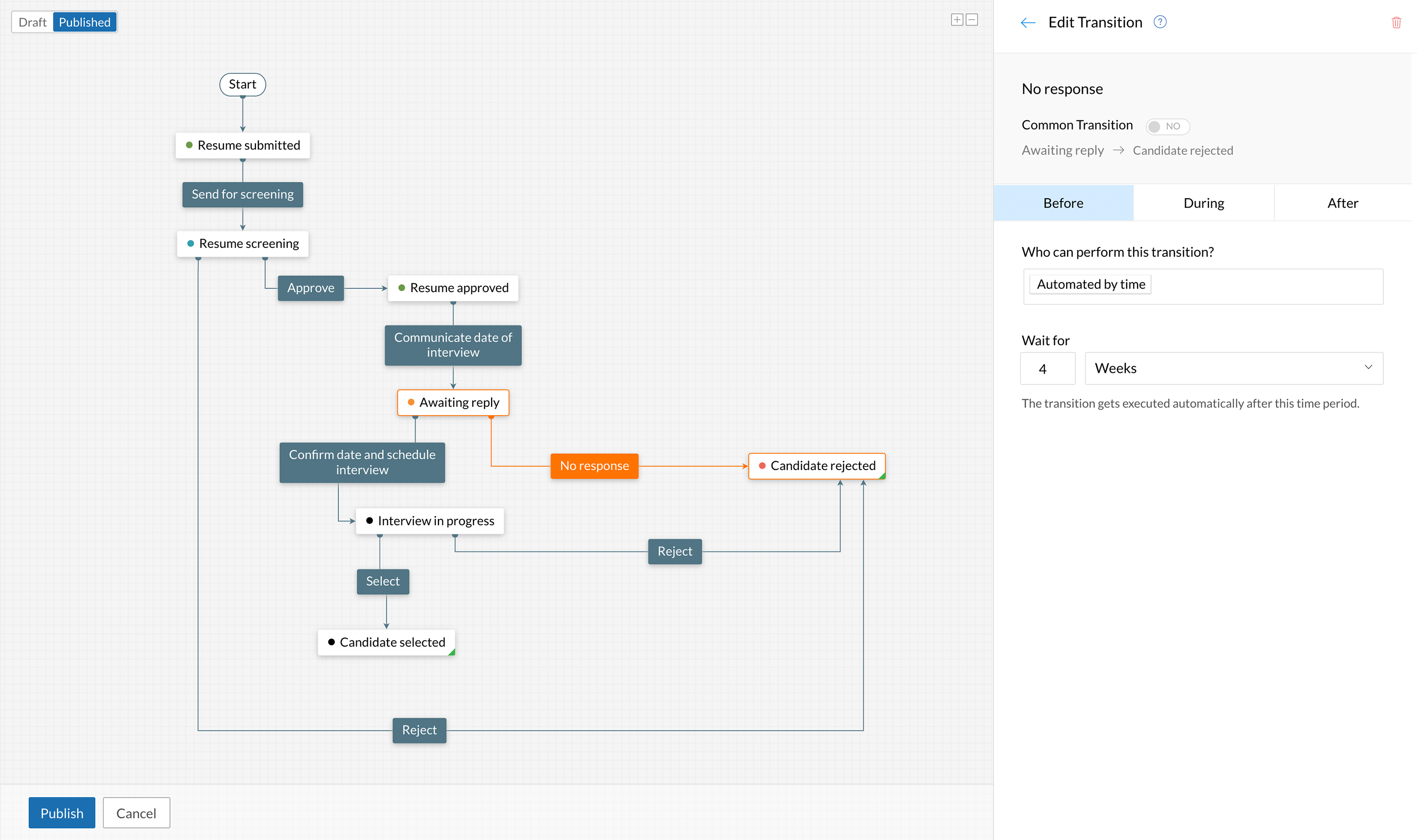Zoom out canvas with the minus icon
Image resolution: width=1417 pixels, height=840 pixels.
pyautogui.click(x=972, y=20)
